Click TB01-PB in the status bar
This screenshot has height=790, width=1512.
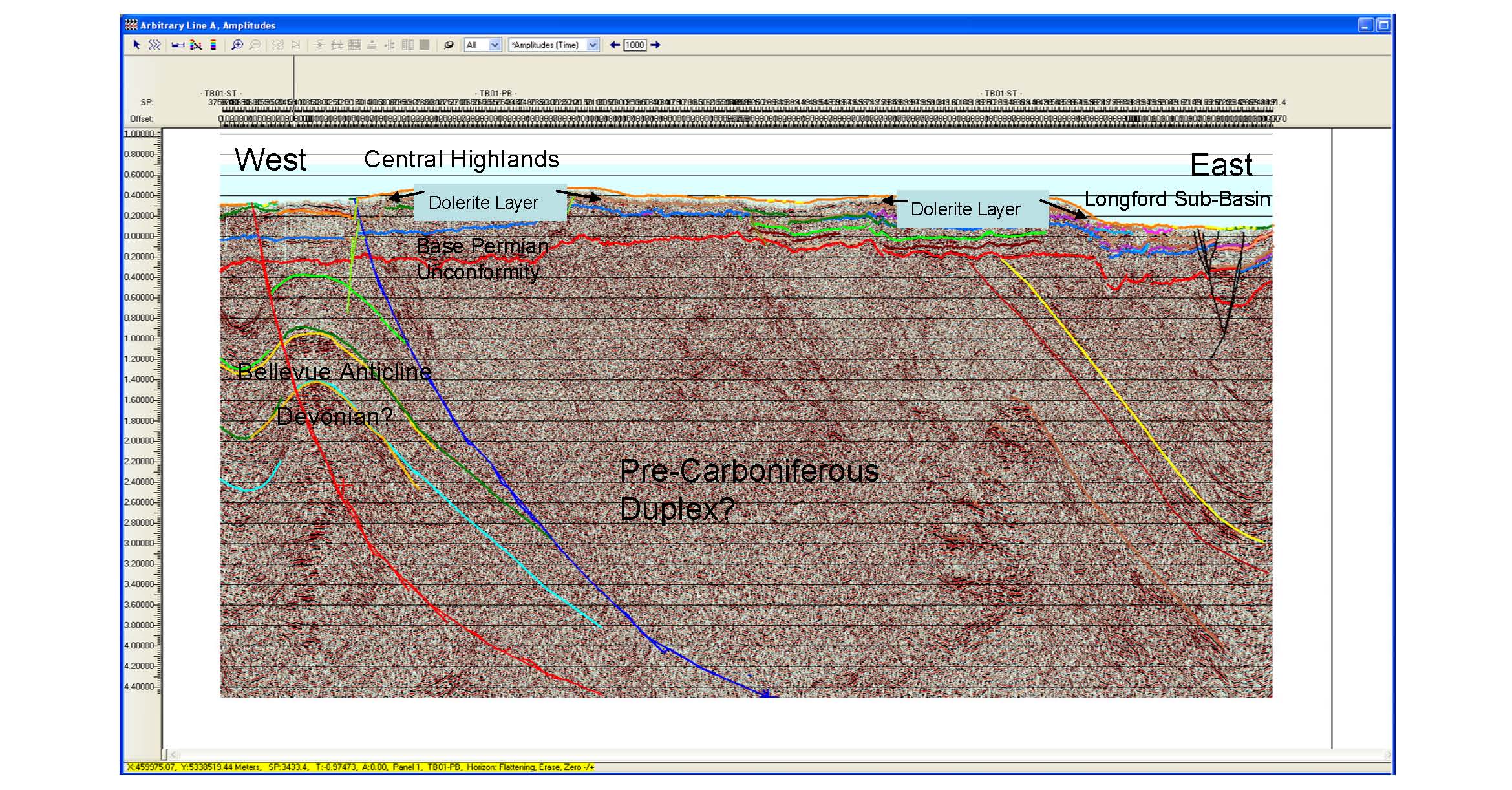tap(443, 767)
